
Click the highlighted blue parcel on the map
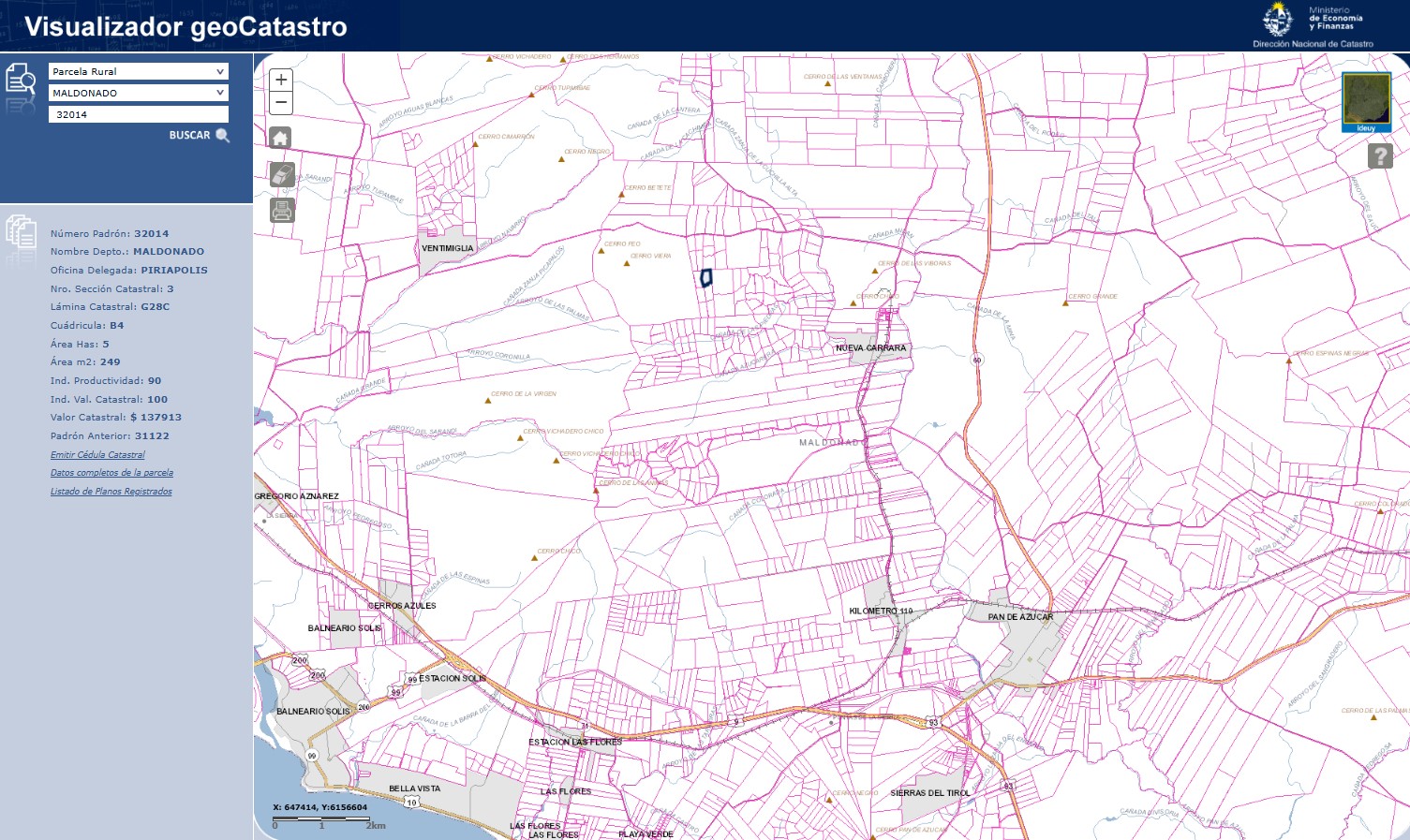(x=706, y=278)
